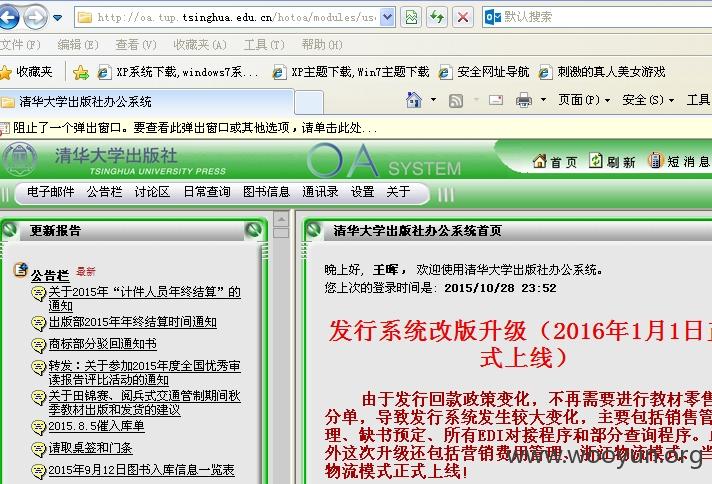
Task: Open the recent pages dropdown arrow
Action: (57, 18)
